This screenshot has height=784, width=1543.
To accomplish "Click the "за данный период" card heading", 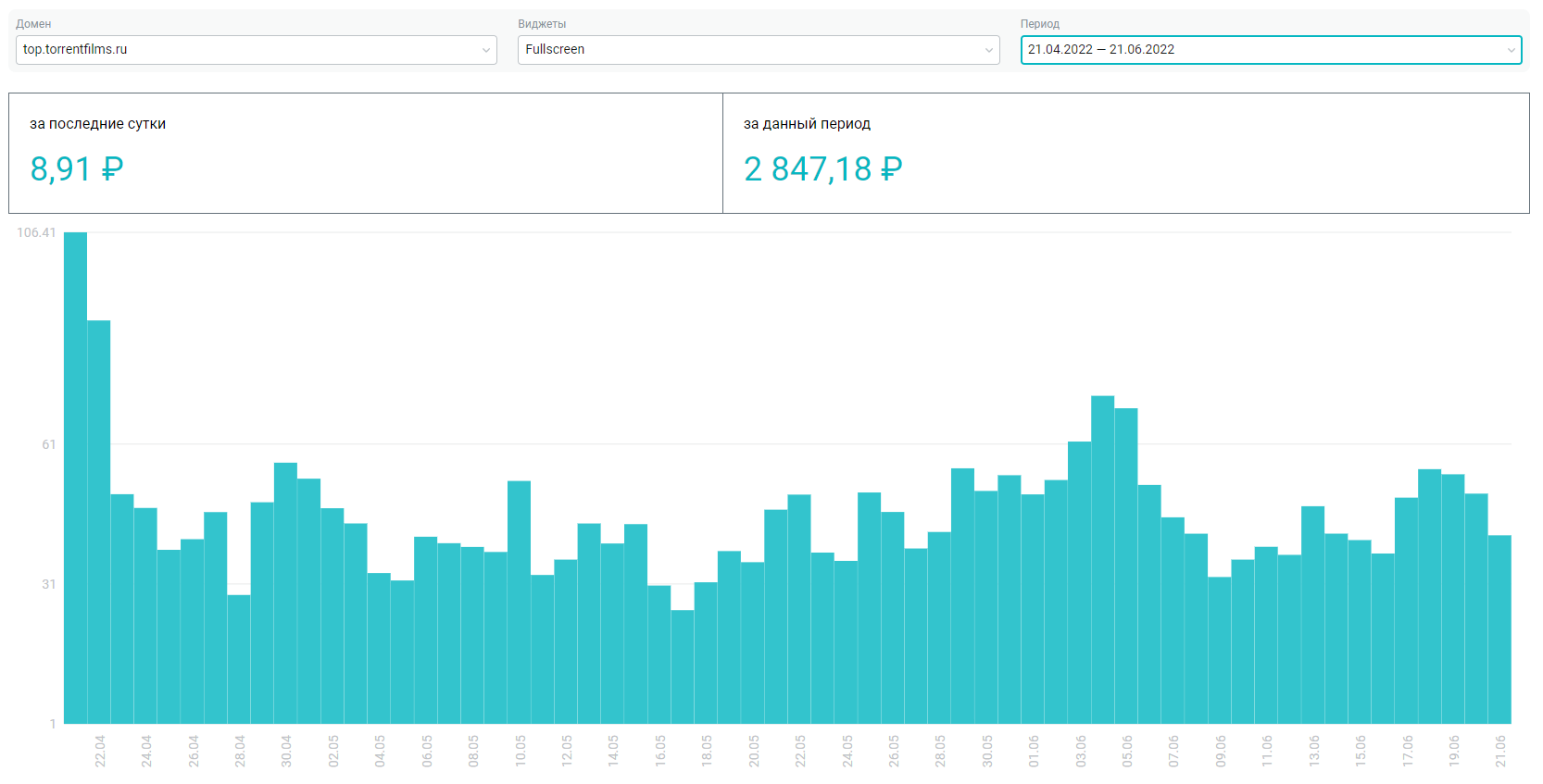I will point(807,124).
